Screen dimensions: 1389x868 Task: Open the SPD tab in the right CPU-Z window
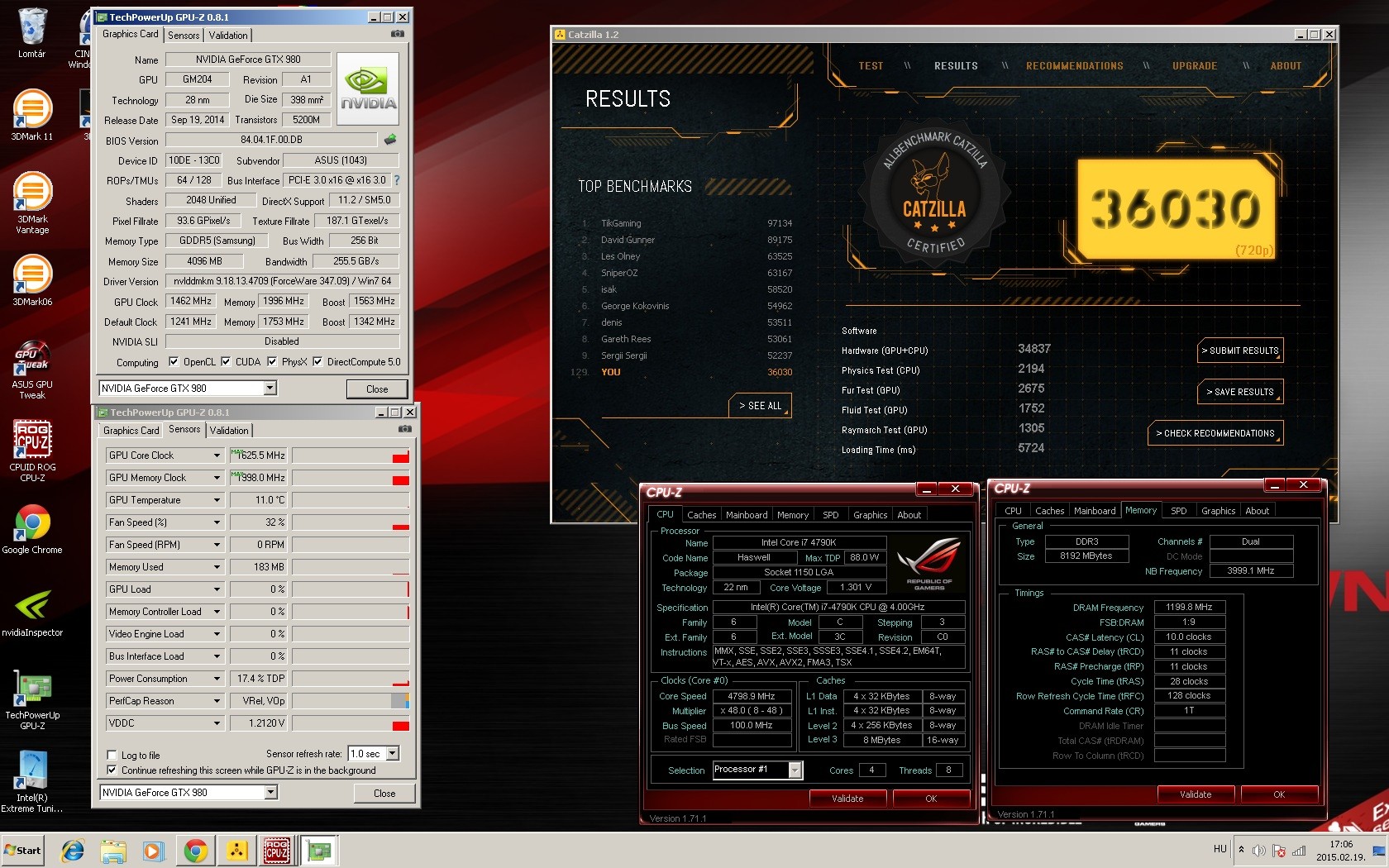pyautogui.click(x=1179, y=511)
